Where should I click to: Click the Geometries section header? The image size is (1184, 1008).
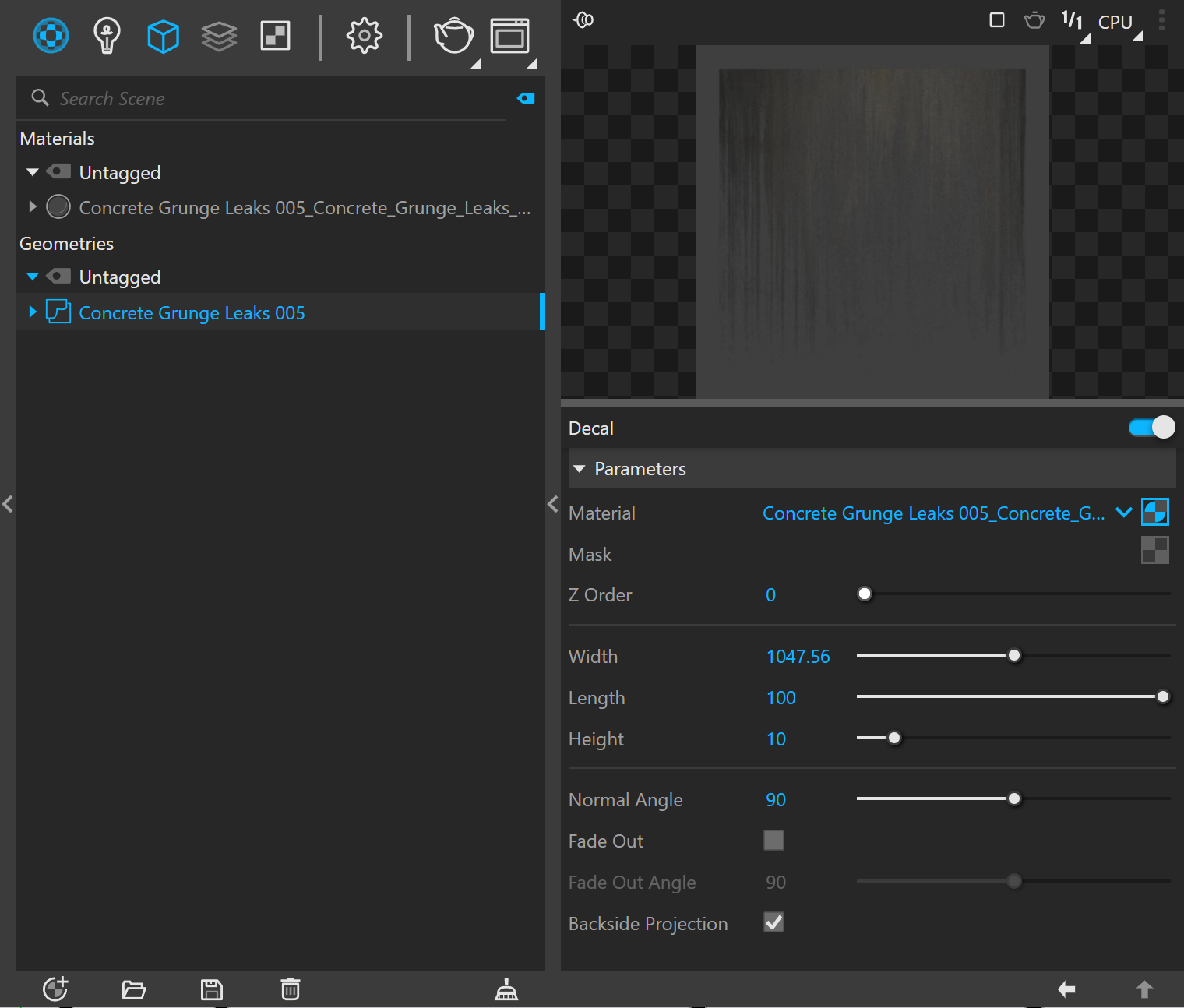coord(66,244)
